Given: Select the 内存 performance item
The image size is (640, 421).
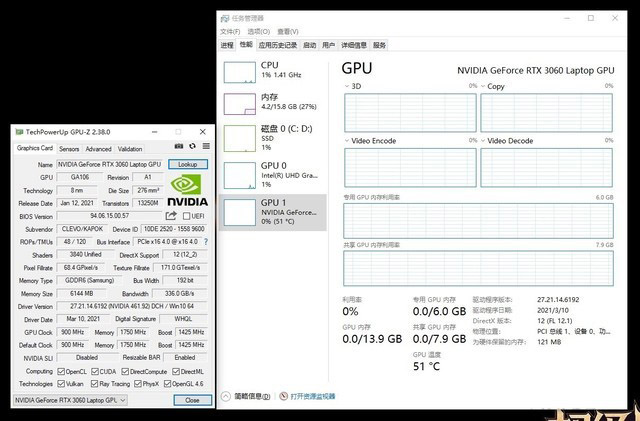Looking at the screenshot, I should point(273,104).
